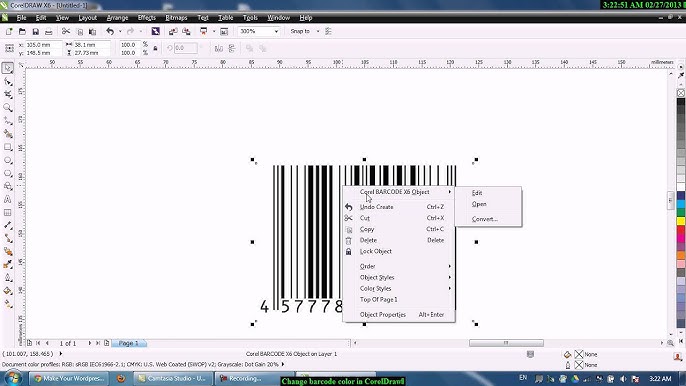Expand the Color Styles submenu
Screen dimensions: 686x386
(x=399, y=288)
